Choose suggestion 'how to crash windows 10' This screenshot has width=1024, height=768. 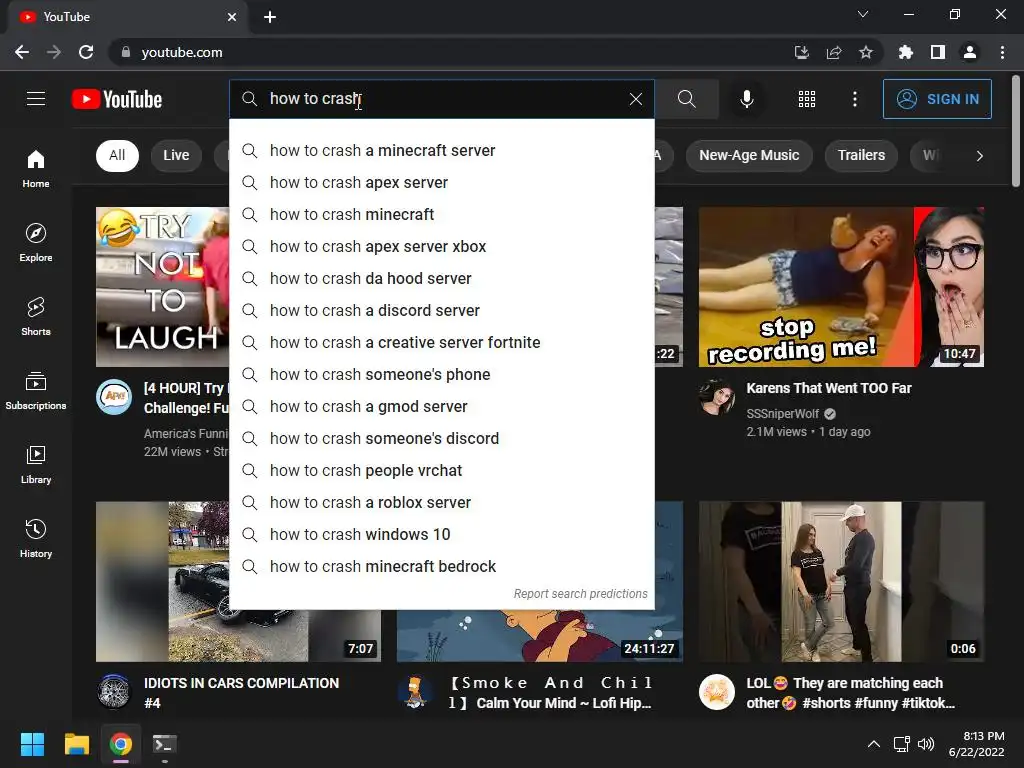441,534
